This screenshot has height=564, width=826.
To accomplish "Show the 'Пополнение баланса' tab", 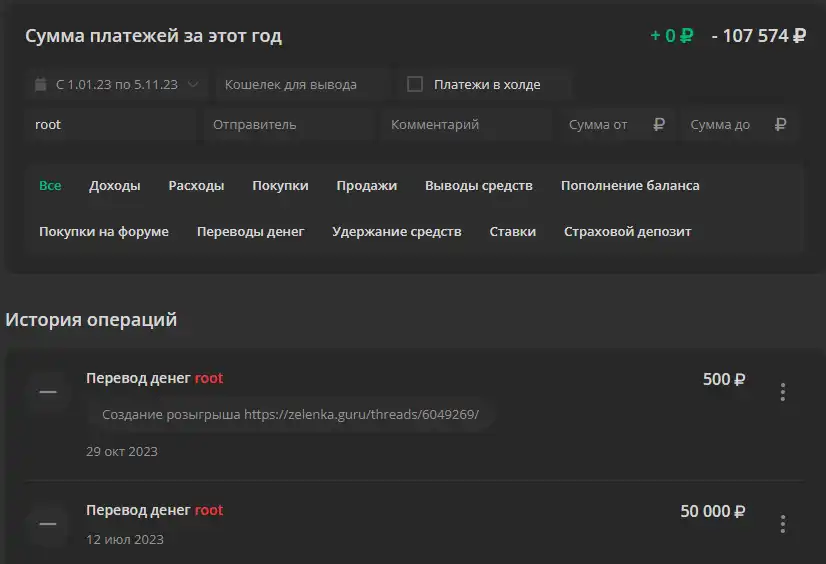I will (x=630, y=185).
